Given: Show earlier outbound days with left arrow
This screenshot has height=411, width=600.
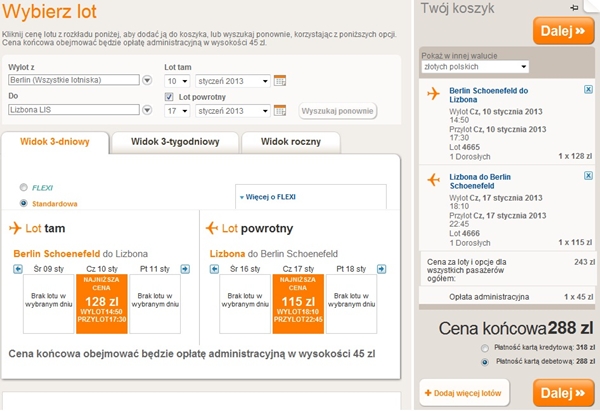Looking at the screenshot, I should pyautogui.click(x=18, y=269).
